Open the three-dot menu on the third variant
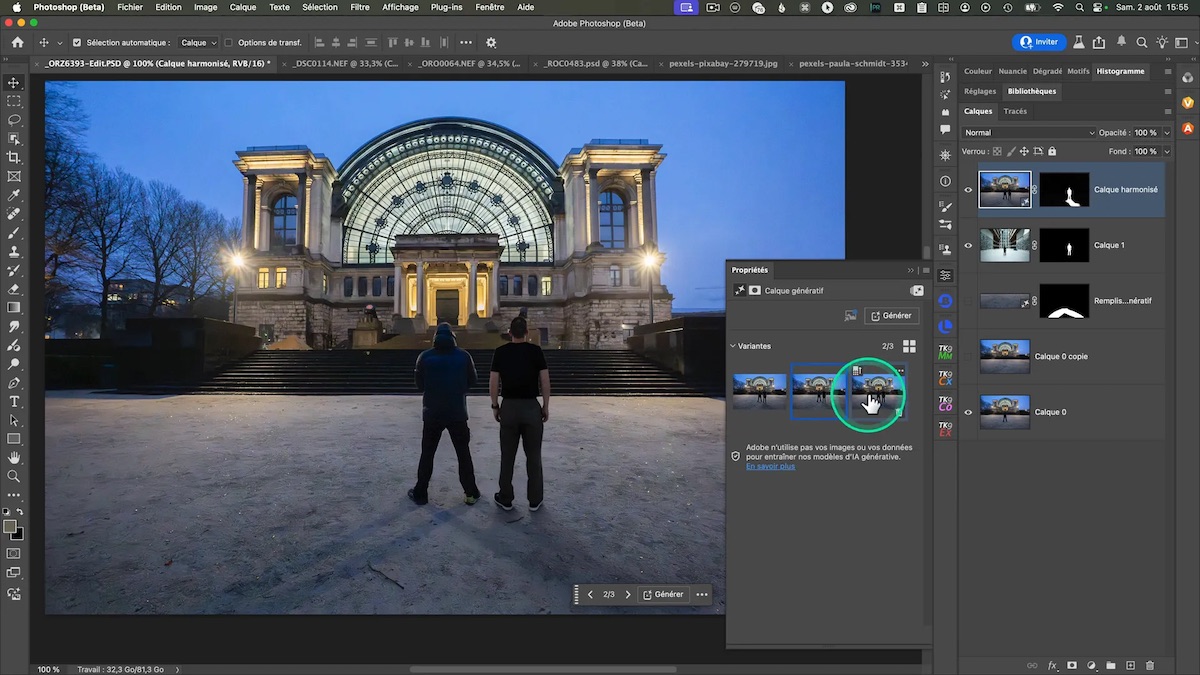 click(900, 371)
